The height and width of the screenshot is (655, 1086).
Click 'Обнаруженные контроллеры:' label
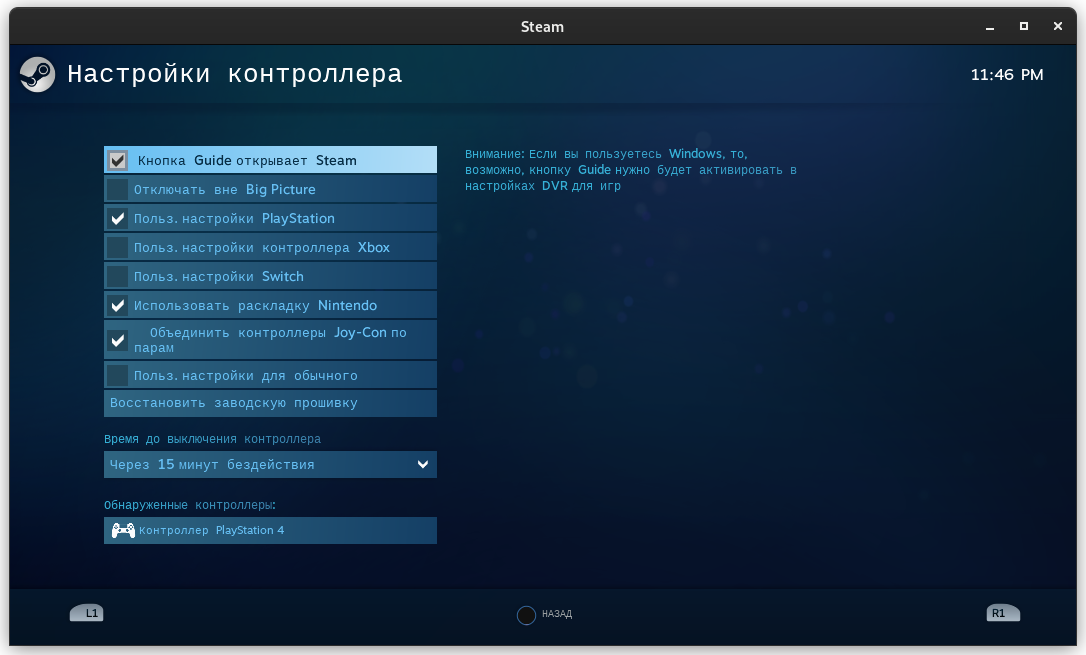[x=190, y=505]
